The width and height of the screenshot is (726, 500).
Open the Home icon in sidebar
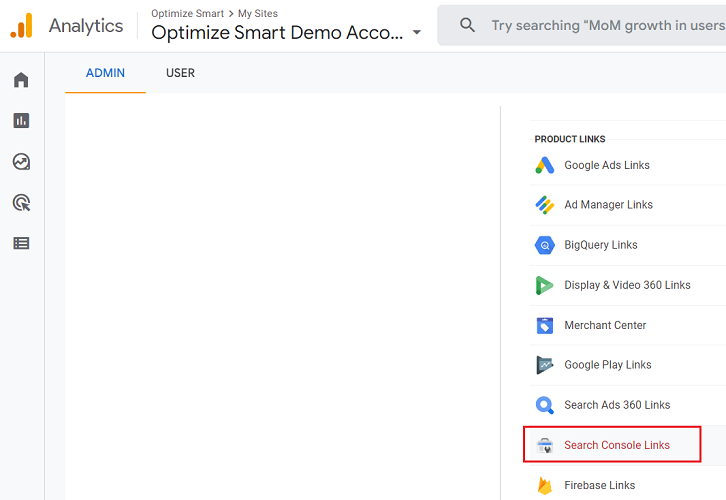[21, 80]
